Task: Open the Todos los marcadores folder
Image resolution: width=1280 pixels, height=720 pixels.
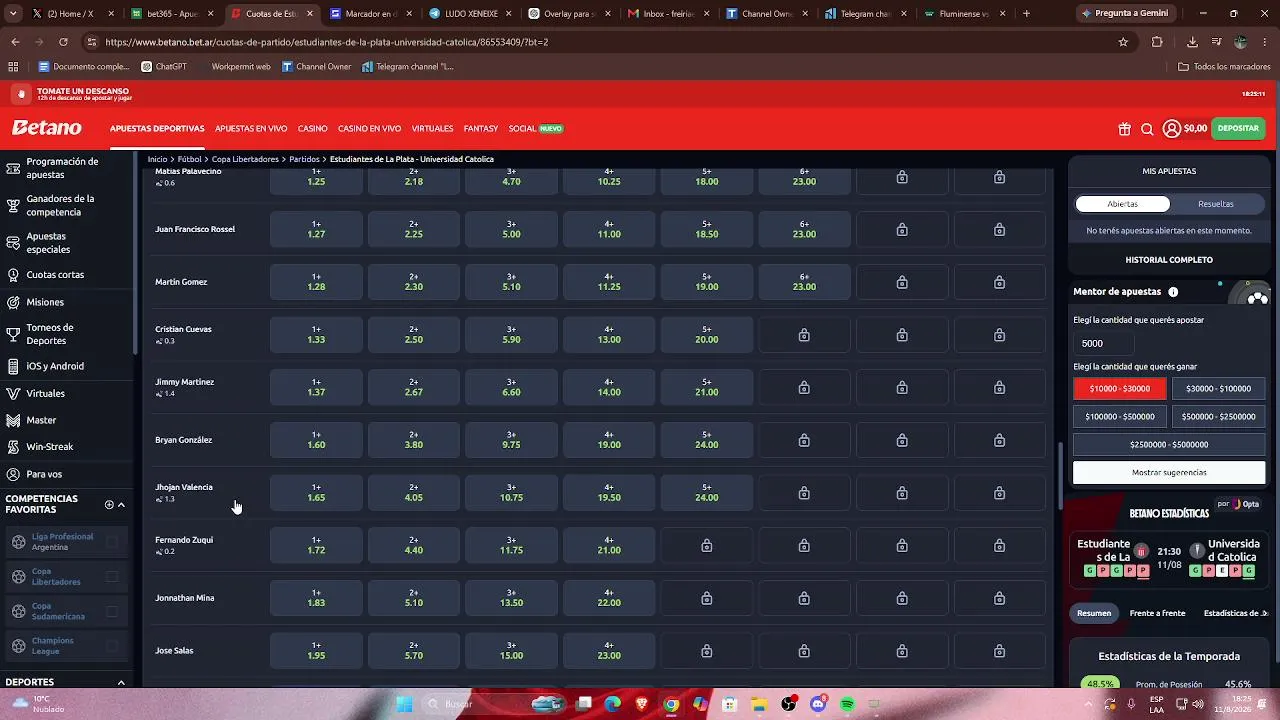Action: (1224, 67)
